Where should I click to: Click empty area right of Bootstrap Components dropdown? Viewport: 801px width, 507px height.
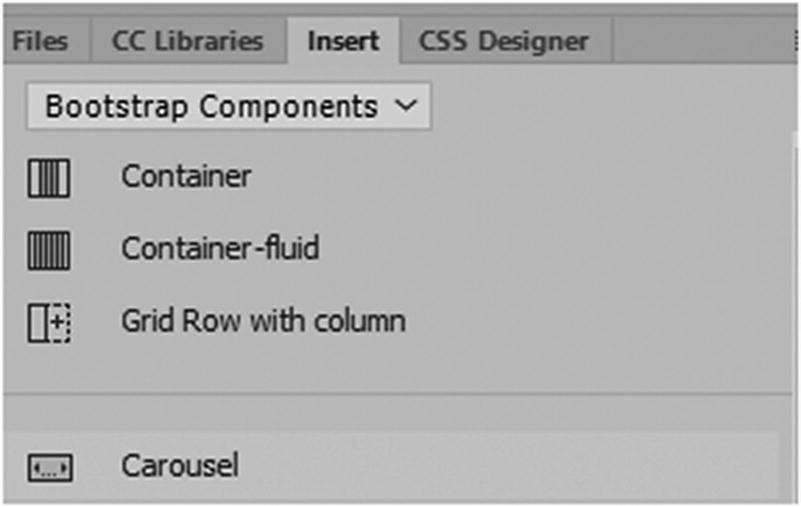coord(600,106)
